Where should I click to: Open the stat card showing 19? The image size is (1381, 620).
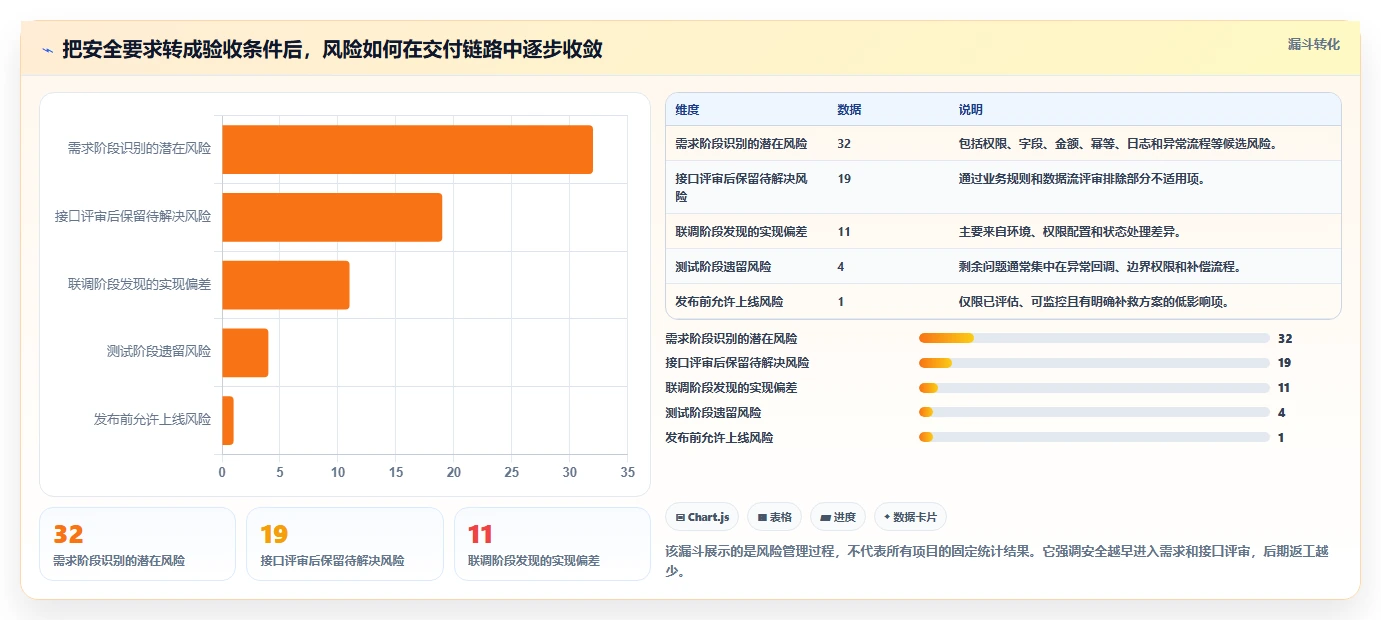tap(344, 544)
